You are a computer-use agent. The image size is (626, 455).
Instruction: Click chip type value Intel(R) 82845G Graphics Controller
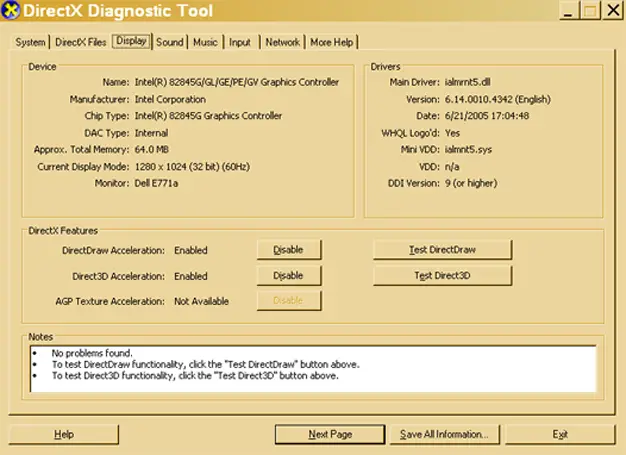point(208,116)
